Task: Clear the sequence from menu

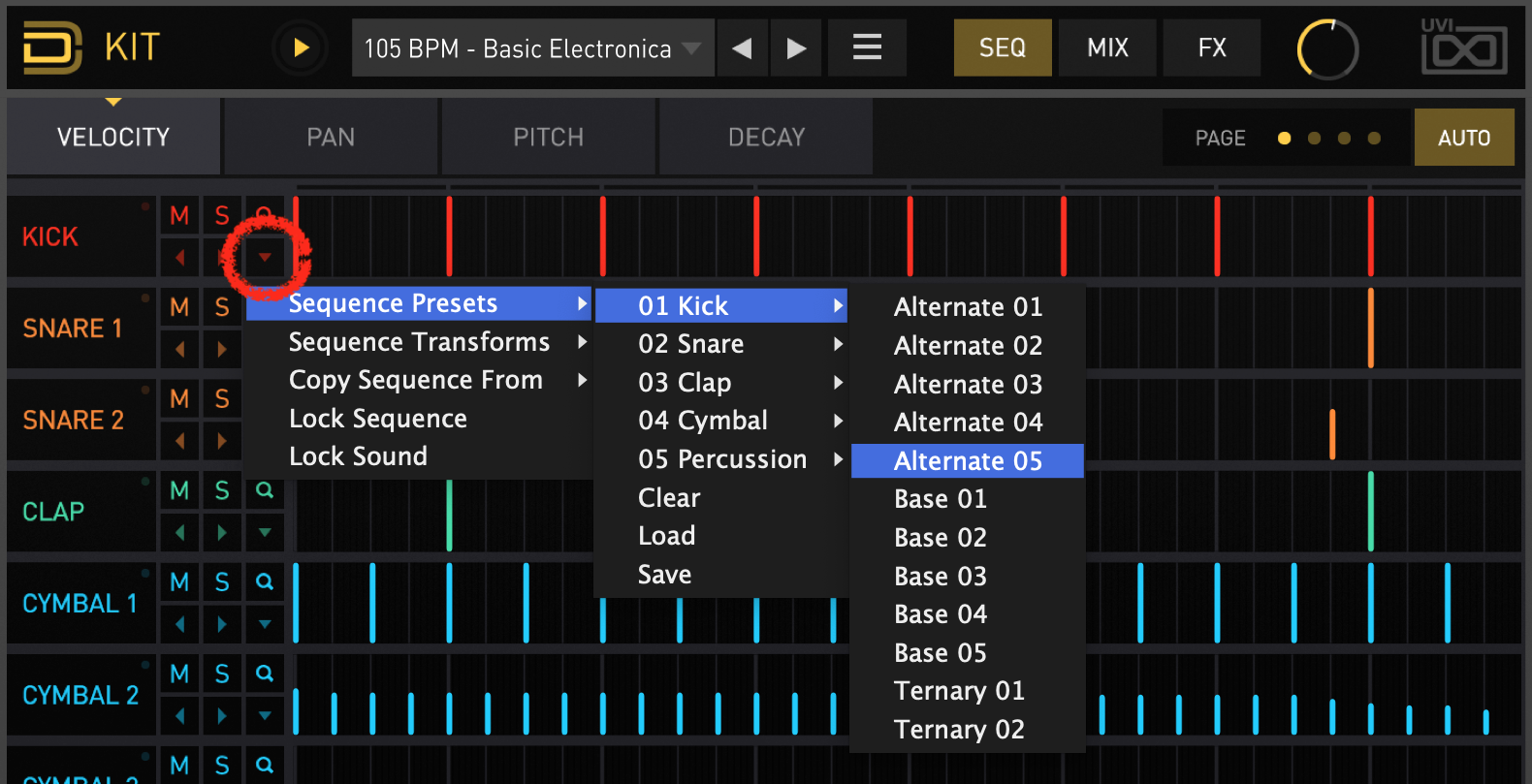Action: (721, 497)
